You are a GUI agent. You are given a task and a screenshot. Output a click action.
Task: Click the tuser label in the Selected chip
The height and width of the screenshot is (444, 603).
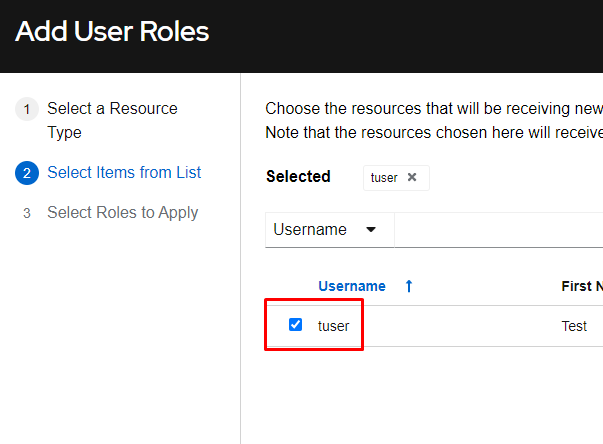tap(384, 178)
